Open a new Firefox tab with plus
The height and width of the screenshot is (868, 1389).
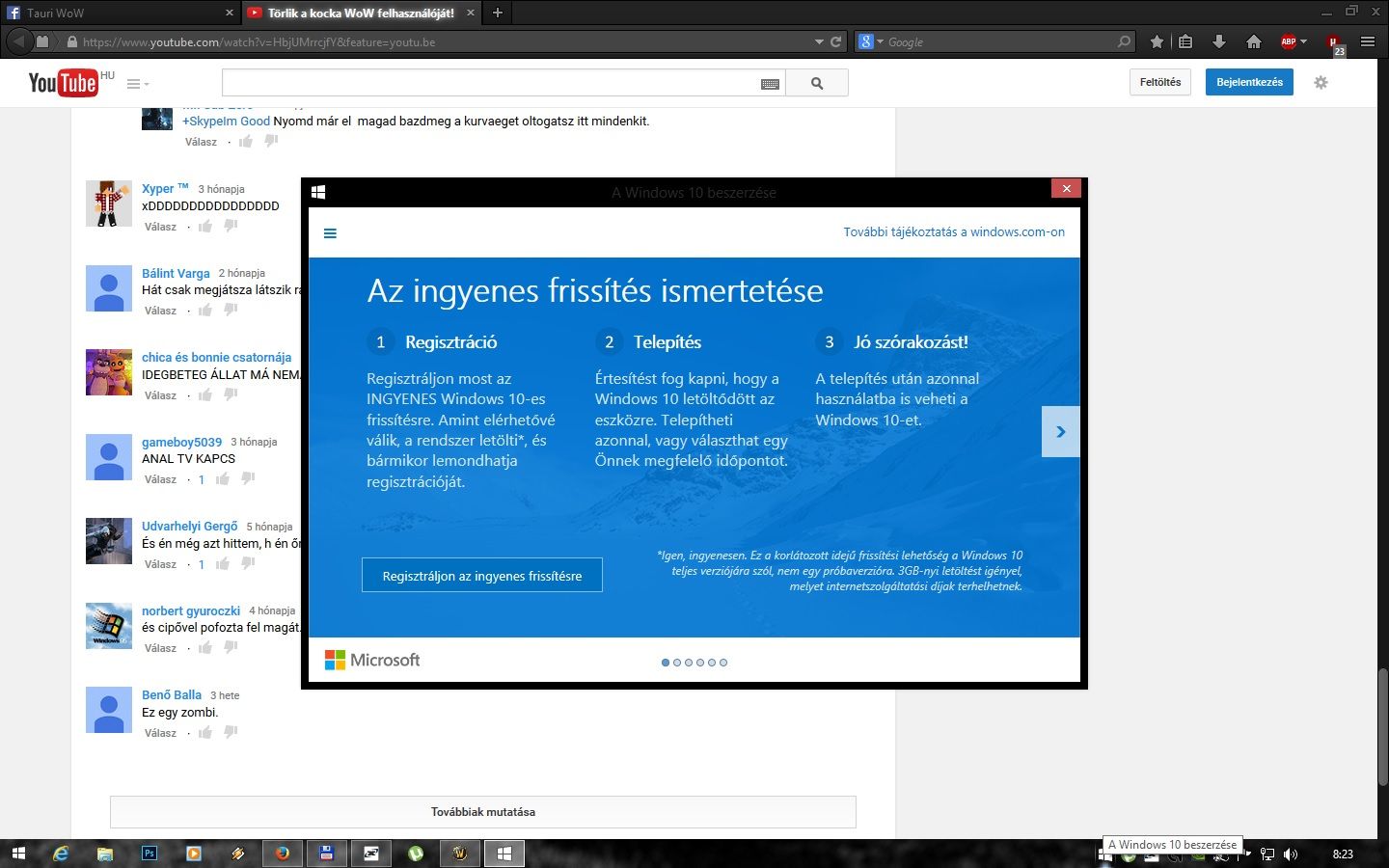coord(498,13)
